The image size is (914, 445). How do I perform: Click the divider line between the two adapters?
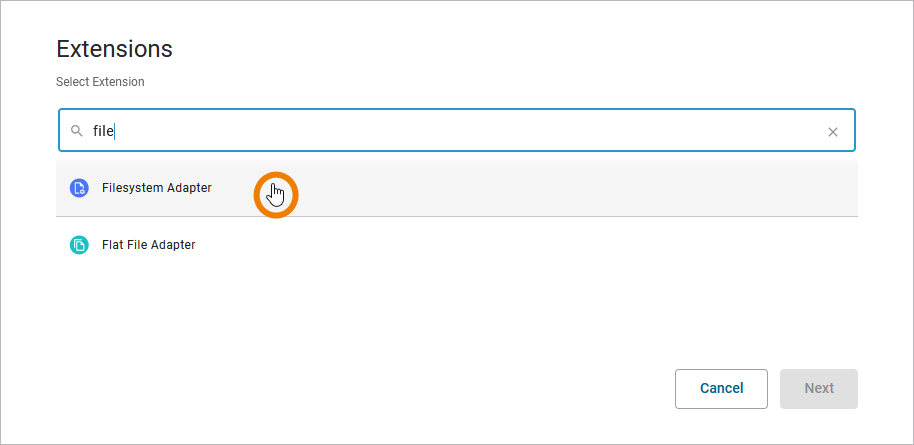pos(456,216)
